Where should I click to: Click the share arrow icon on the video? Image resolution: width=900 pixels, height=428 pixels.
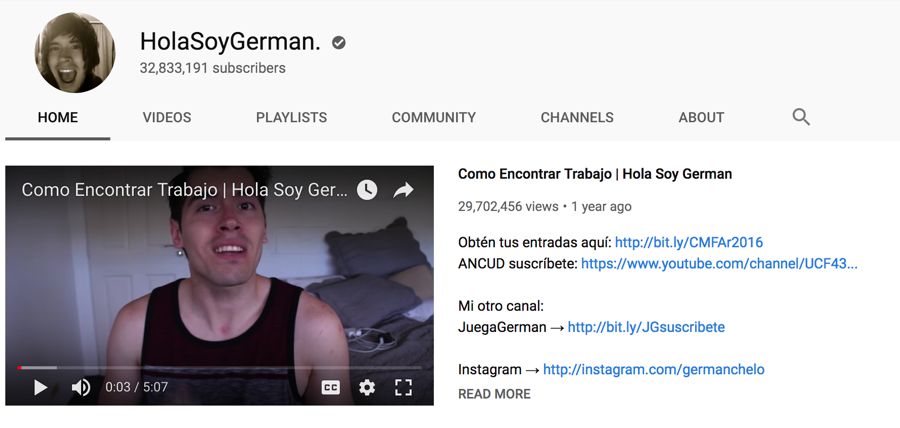[404, 190]
